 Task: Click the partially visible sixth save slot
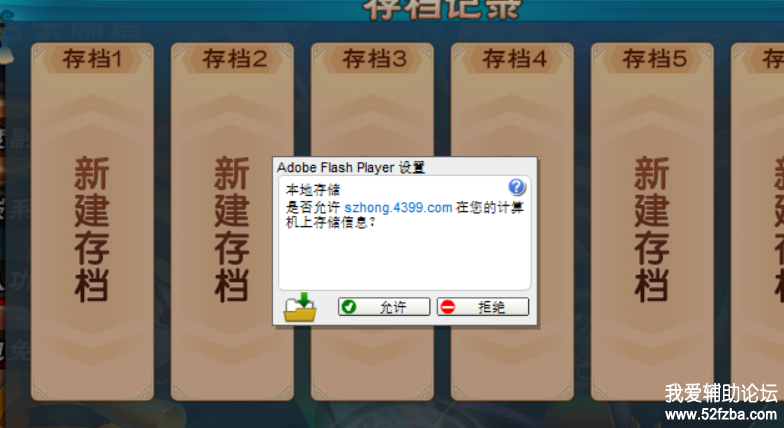[x=758, y=222]
